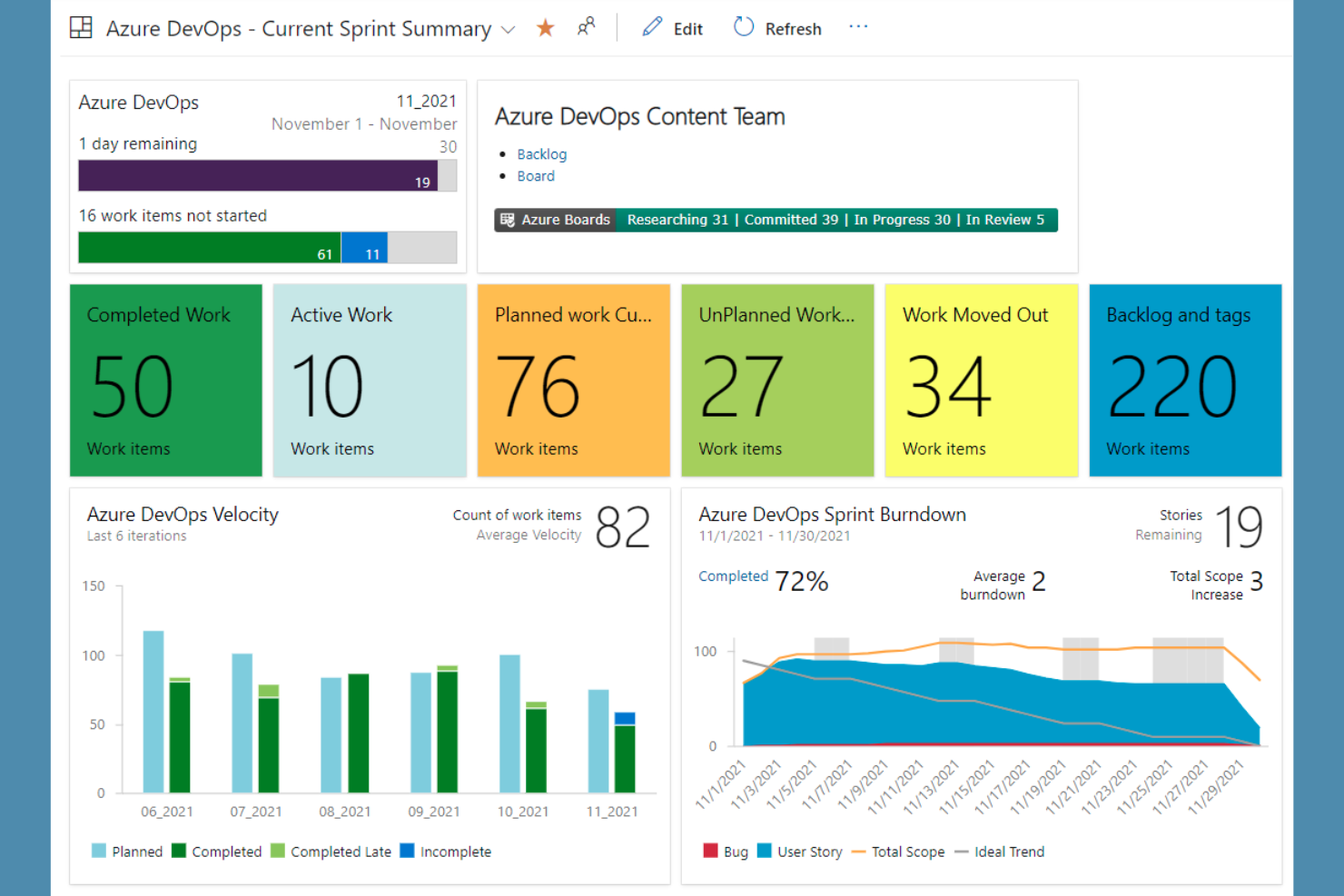Click the Refresh label
Image resolution: width=1344 pixels, height=896 pixels.
(x=793, y=29)
